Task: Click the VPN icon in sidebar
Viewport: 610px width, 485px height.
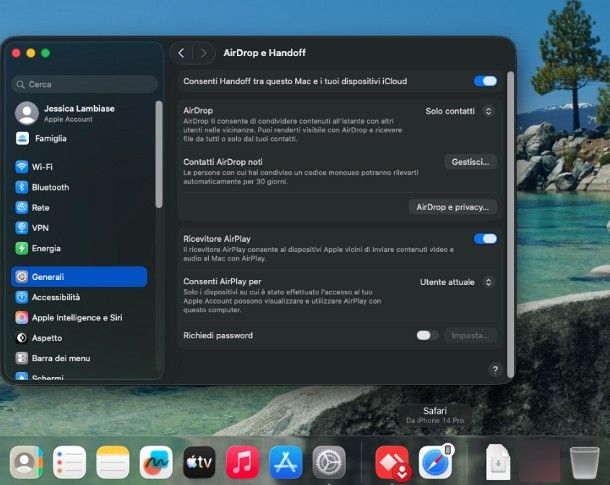Action: click(22, 228)
